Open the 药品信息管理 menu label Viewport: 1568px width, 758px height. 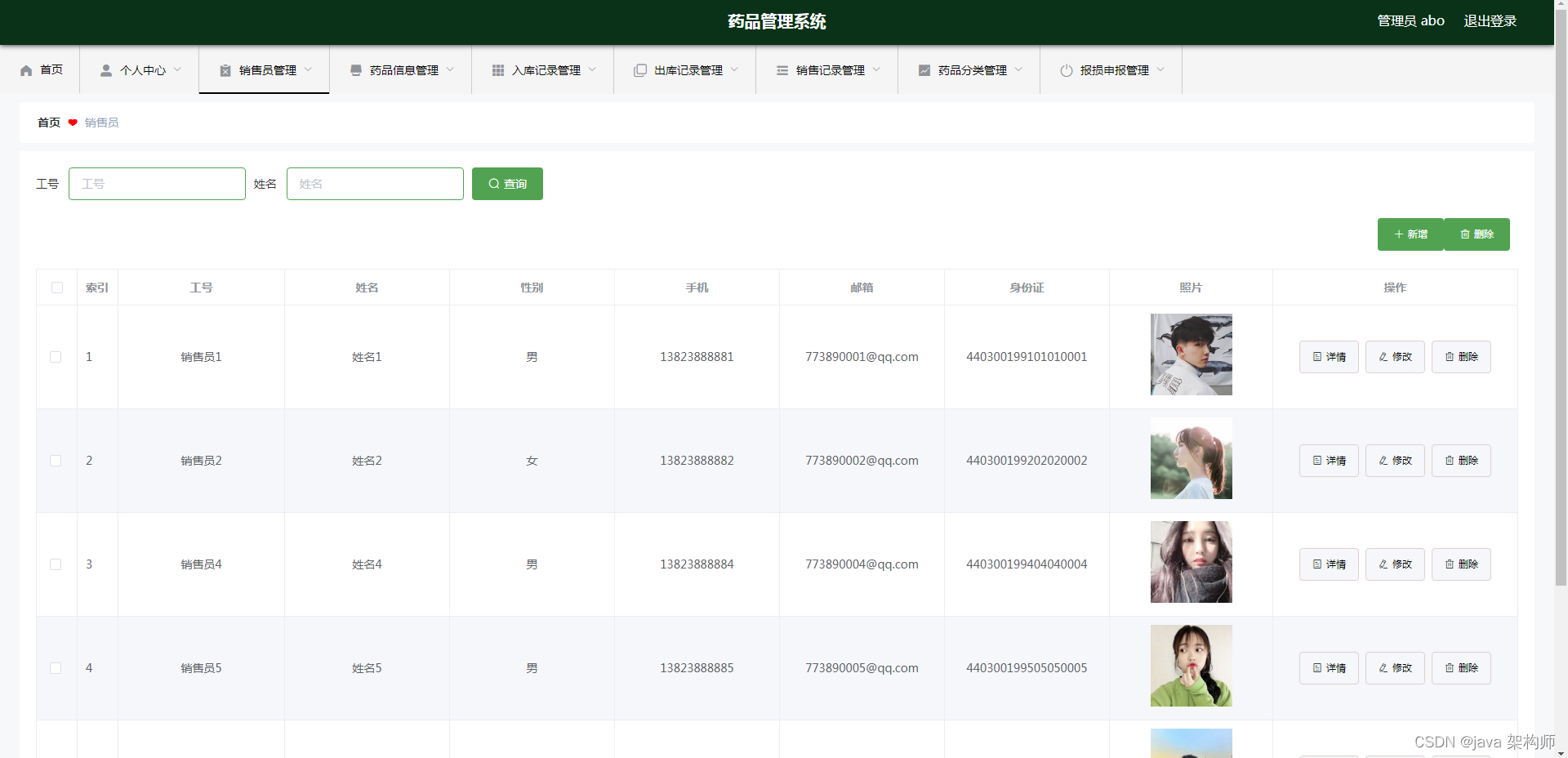coord(404,70)
